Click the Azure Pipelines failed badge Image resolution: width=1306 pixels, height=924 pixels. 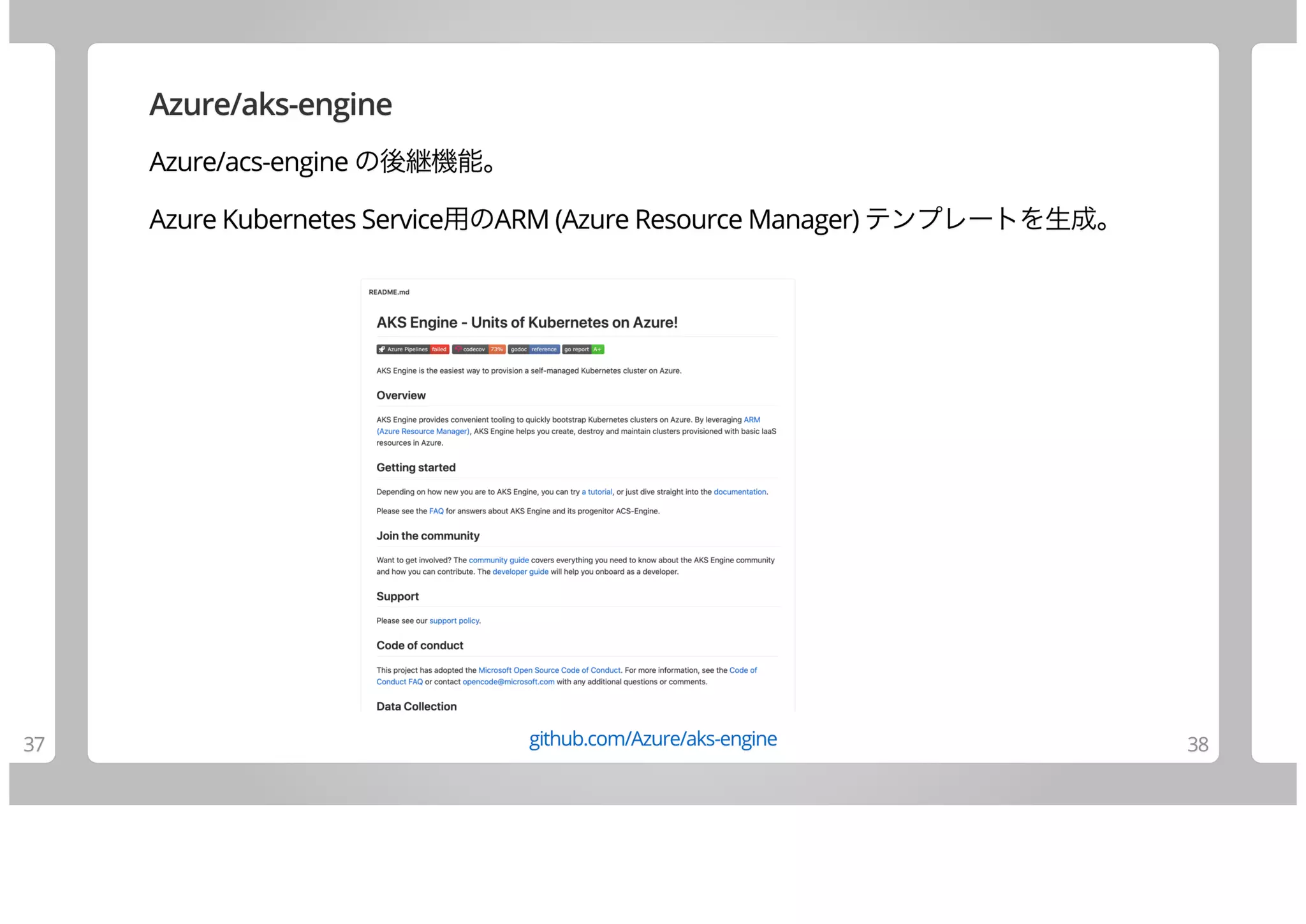point(413,349)
